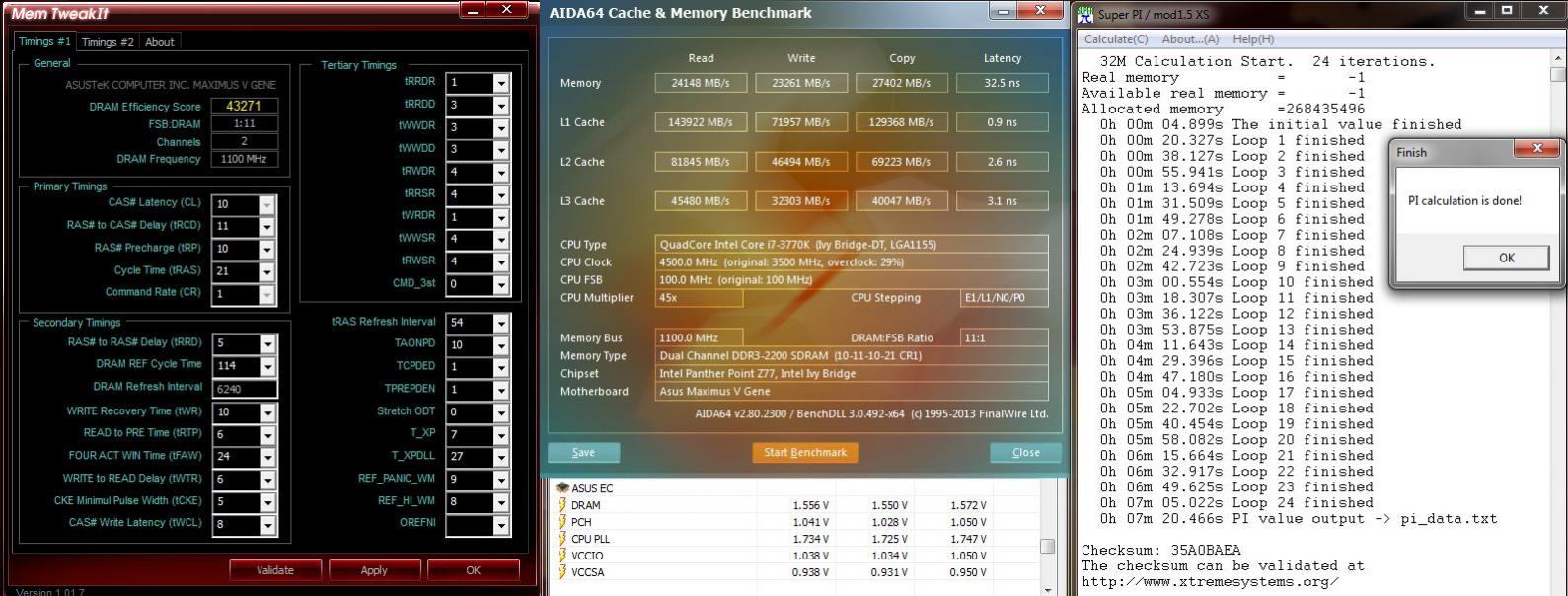The image size is (1568, 596).
Task: Click the 'Asus Maximus V Gene' motherboard field
Action: [x=852, y=392]
